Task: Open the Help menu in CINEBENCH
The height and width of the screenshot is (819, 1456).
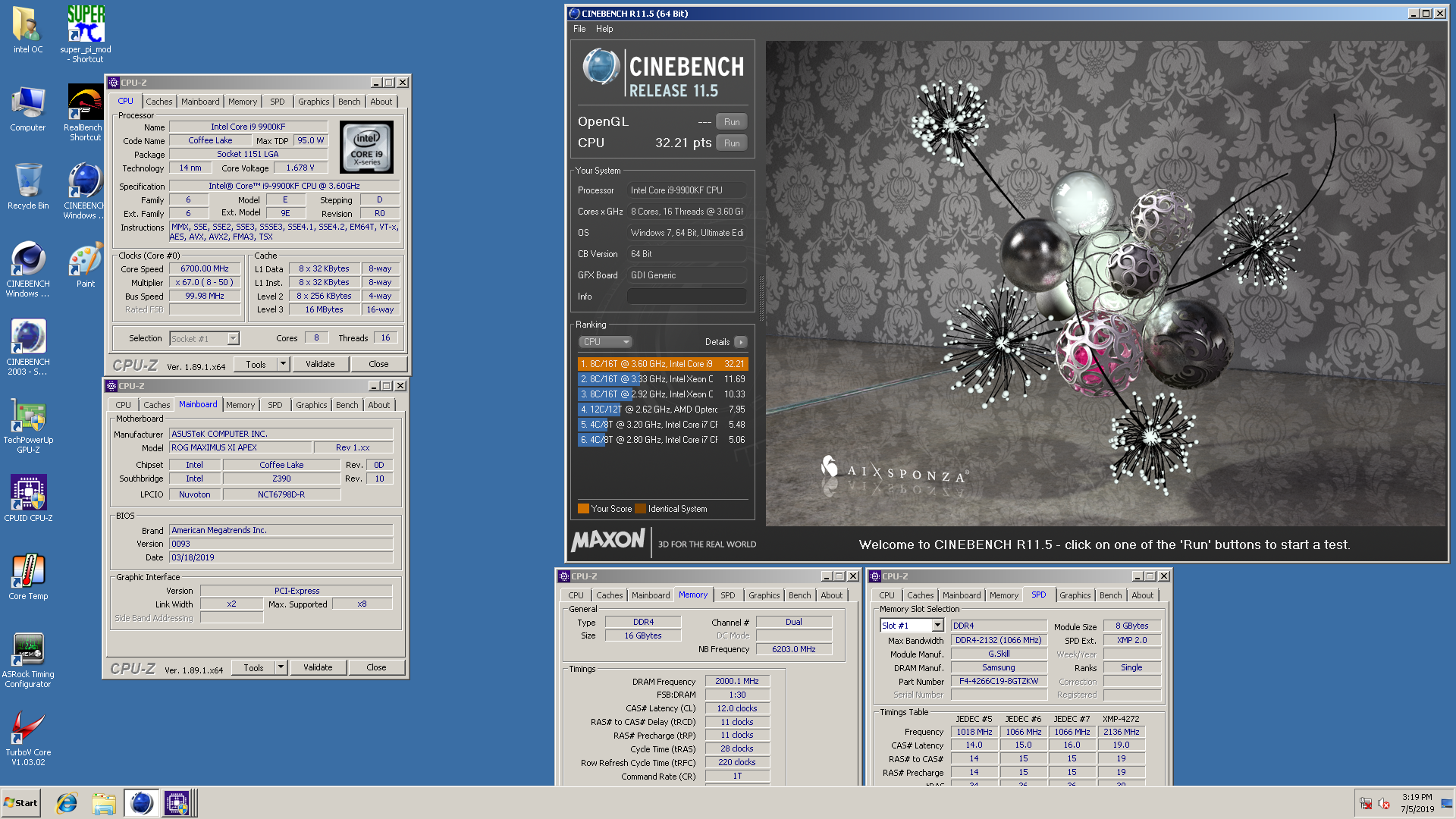Action: [604, 29]
